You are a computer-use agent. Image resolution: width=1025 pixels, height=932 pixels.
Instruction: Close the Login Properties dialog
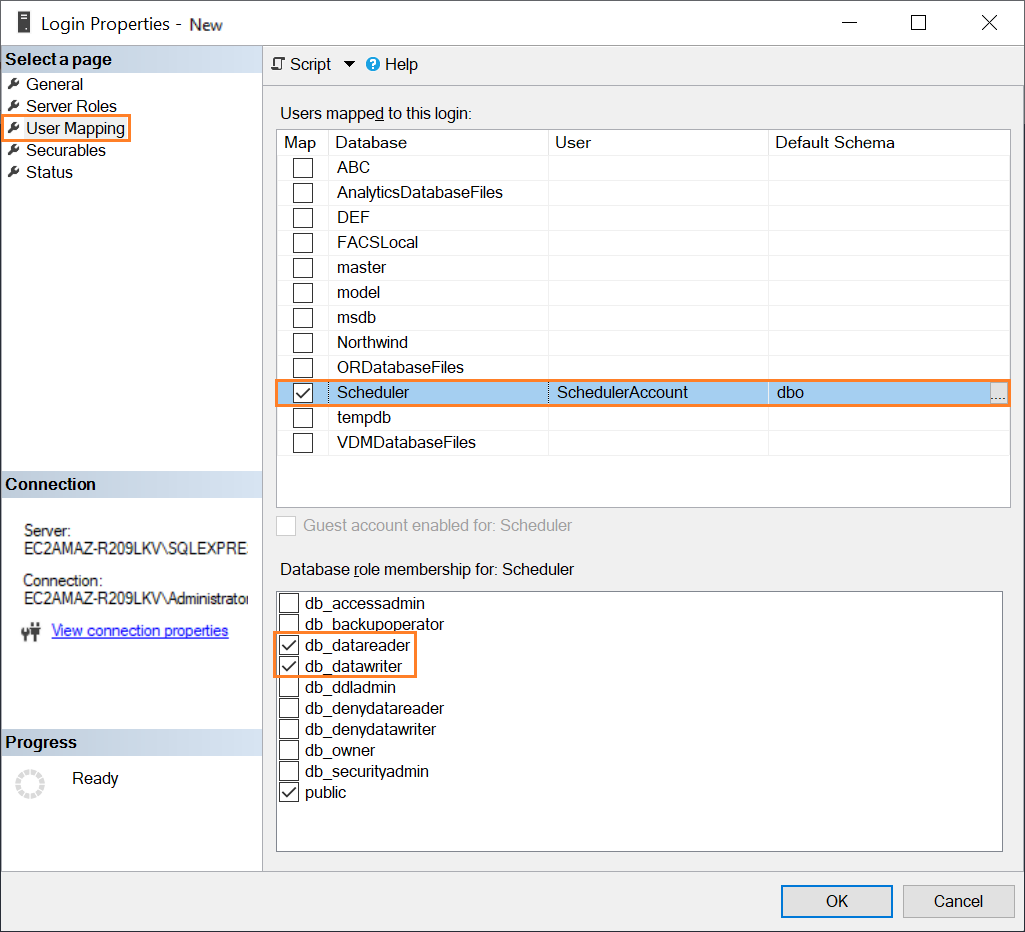pos(989,23)
